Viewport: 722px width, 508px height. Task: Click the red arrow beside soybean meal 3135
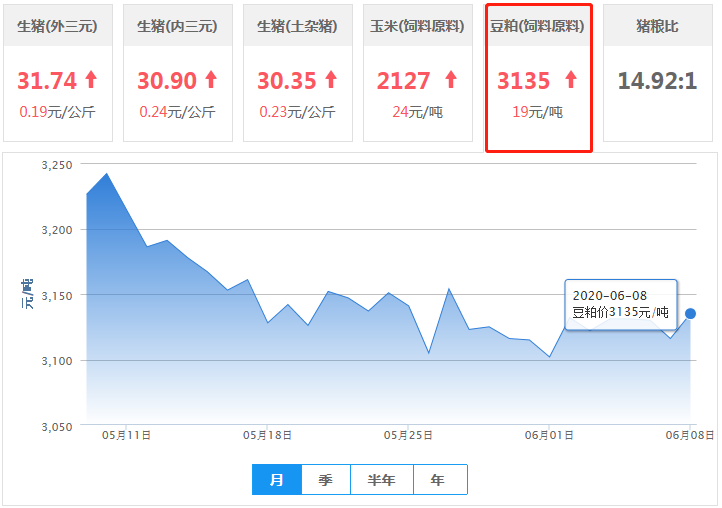pyautogui.click(x=570, y=80)
